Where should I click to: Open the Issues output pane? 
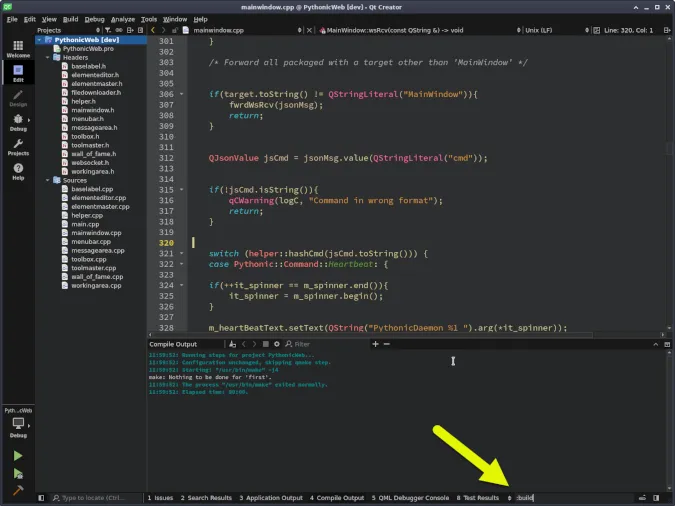point(160,497)
